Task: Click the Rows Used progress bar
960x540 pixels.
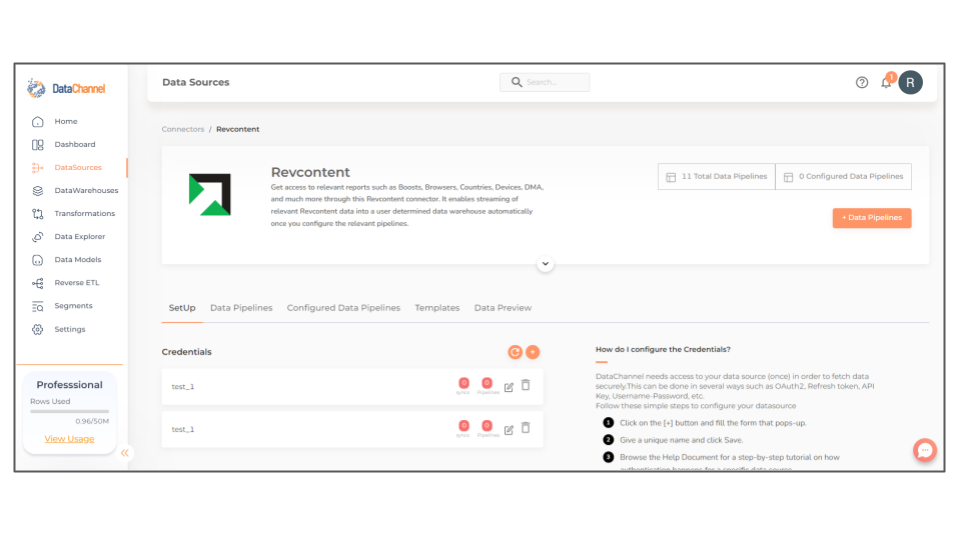Action: [69, 411]
